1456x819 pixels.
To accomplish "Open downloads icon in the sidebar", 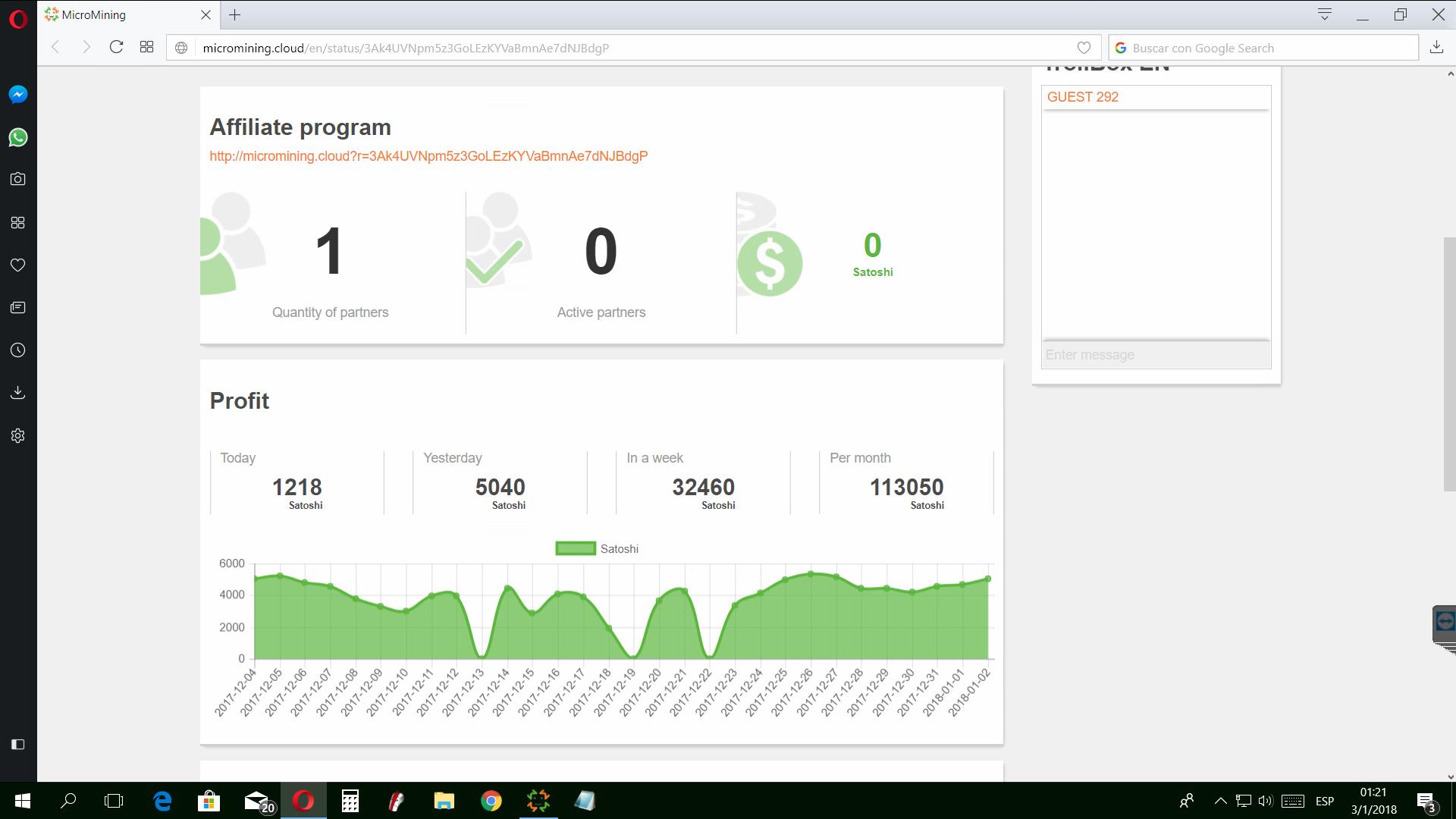I will tap(18, 393).
